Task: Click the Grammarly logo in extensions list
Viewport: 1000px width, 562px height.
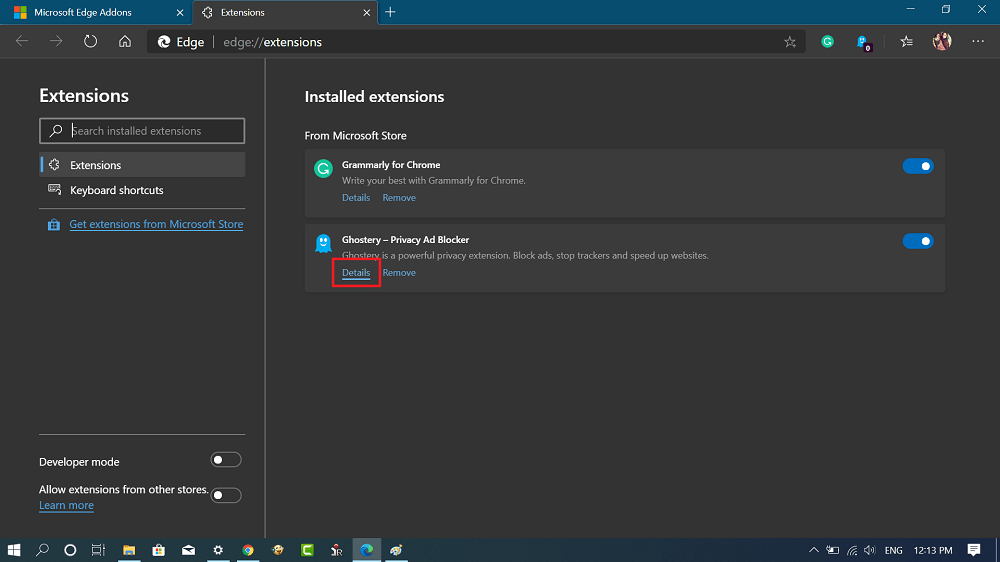Action: coord(323,168)
